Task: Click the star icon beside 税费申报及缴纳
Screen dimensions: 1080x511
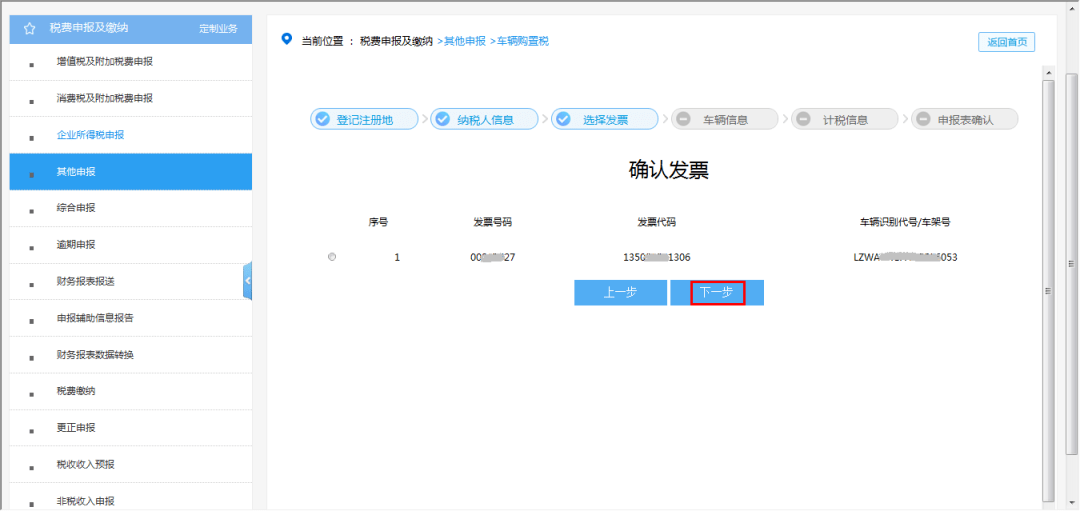Action: click(x=30, y=29)
